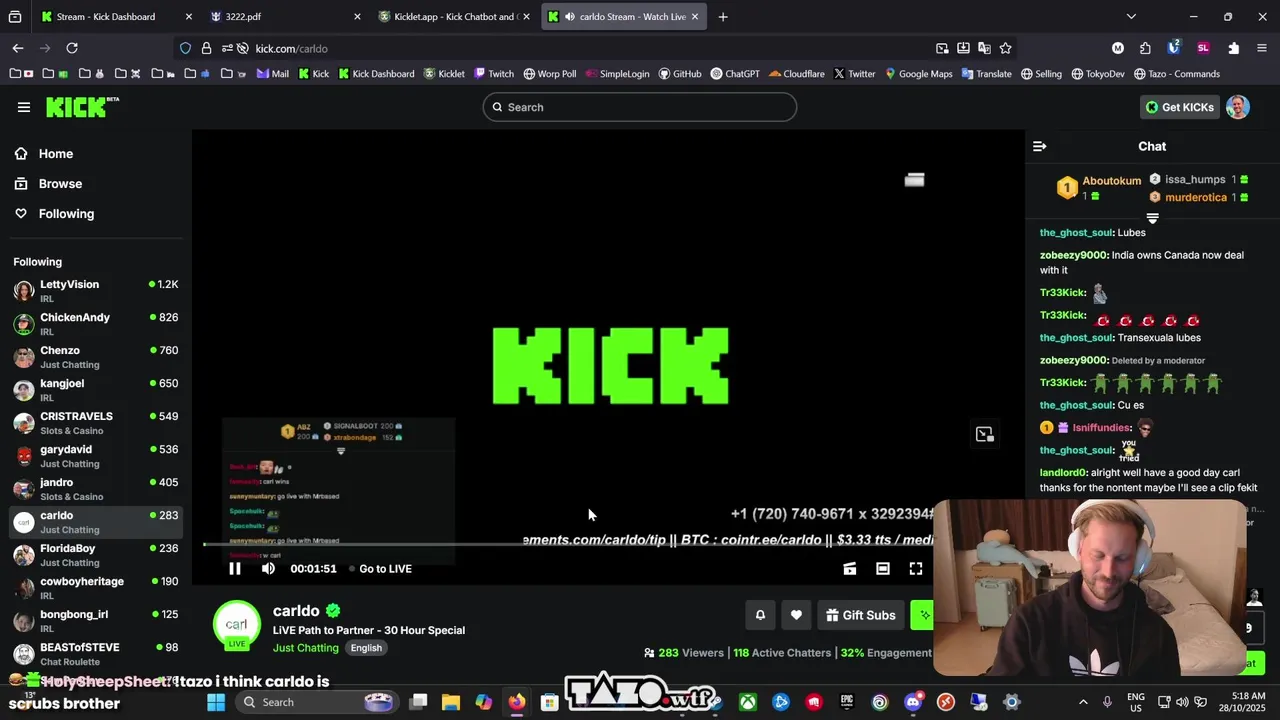Open ChickenAndy channel
1280x720 pixels.
tap(96, 324)
